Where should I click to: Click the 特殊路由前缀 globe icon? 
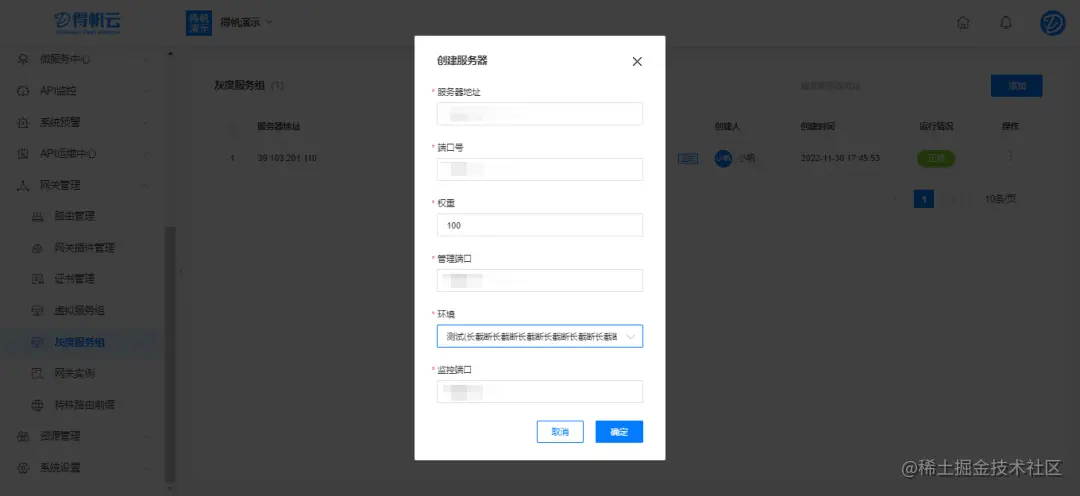pyautogui.click(x=38, y=405)
